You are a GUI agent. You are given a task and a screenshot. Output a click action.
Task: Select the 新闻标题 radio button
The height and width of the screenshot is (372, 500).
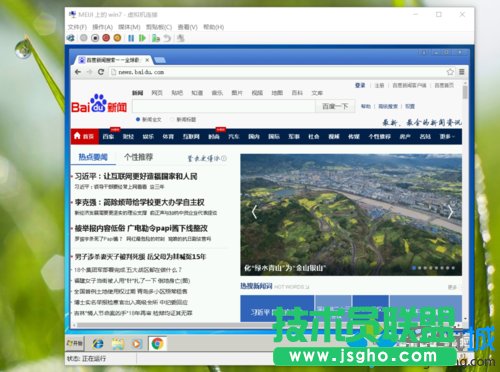pos(172,119)
